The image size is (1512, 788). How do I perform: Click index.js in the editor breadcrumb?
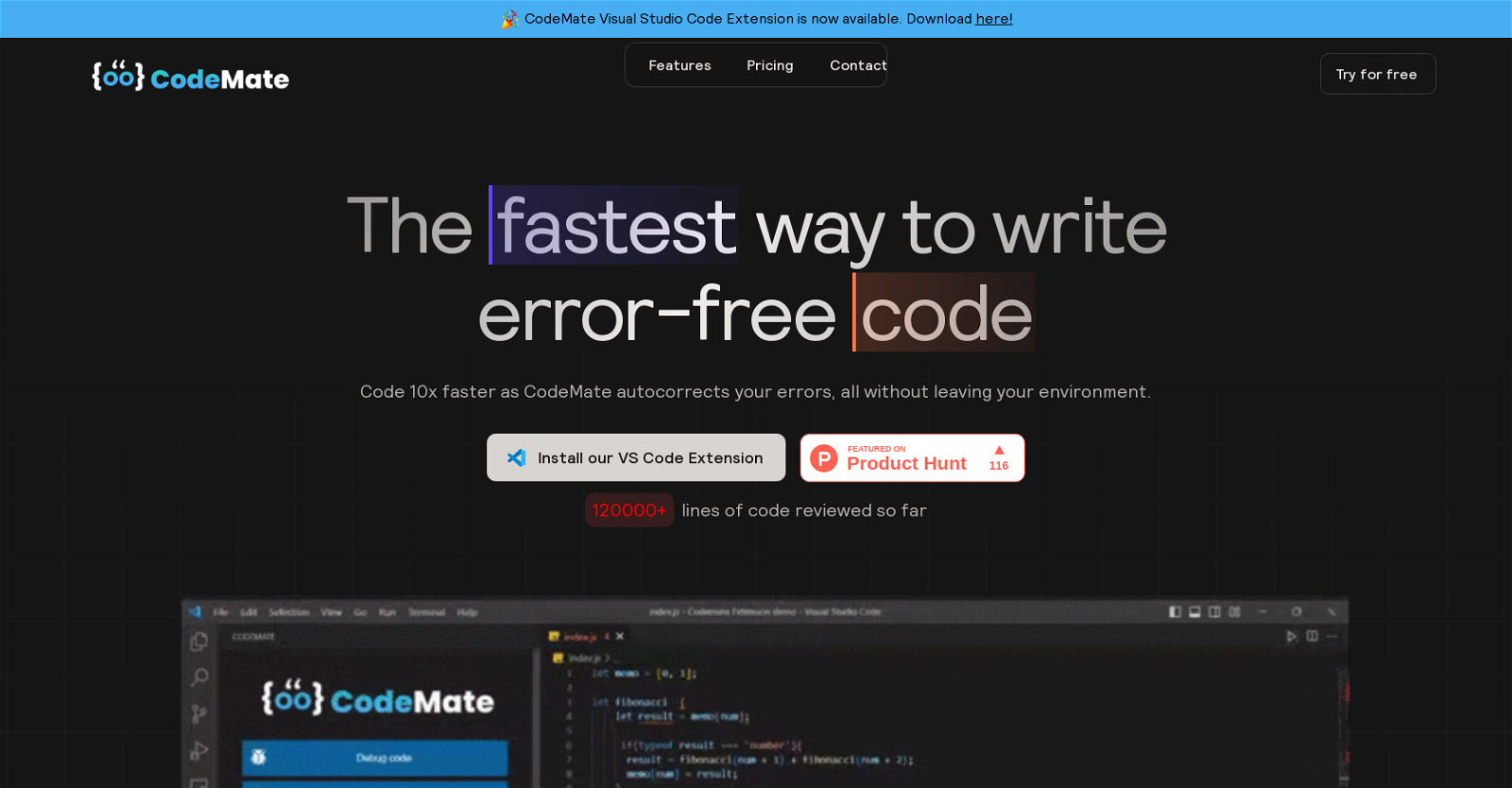point(583,658)
